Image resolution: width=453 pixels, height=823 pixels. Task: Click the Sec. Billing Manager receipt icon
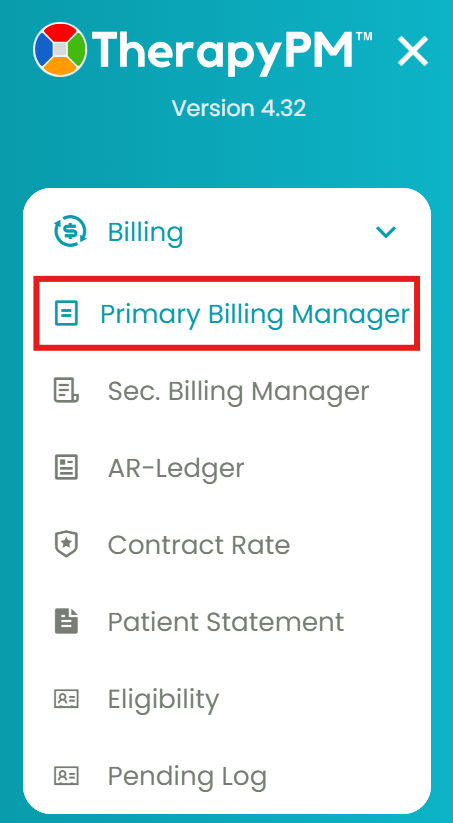[67, 391]
